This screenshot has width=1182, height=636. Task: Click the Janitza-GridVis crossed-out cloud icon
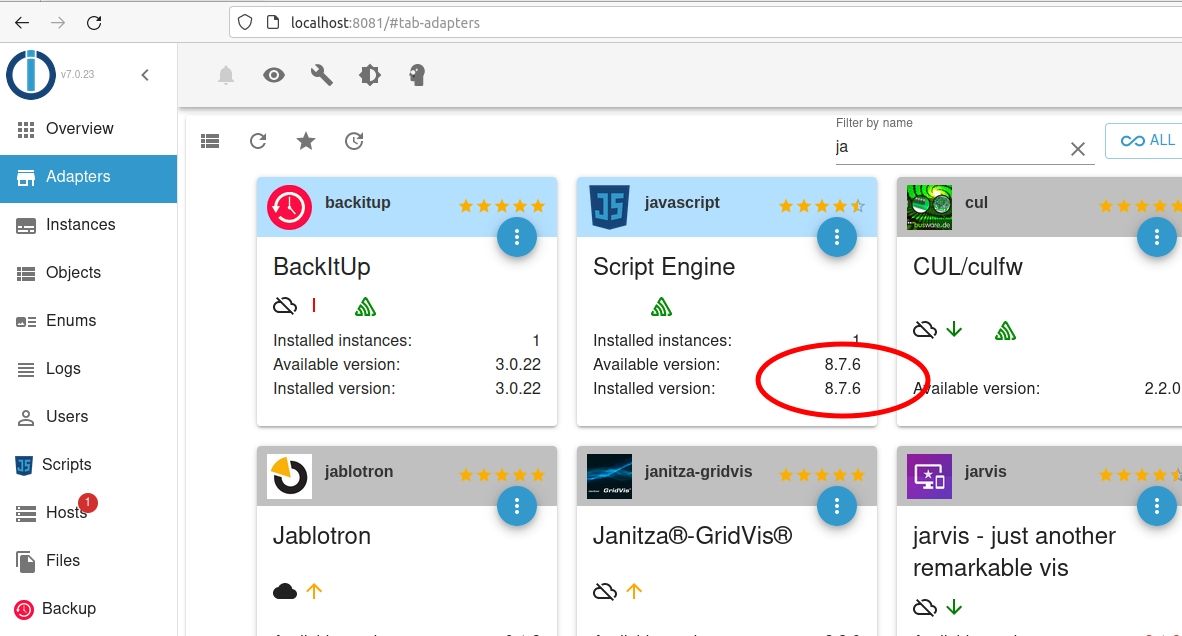(605, 592)
